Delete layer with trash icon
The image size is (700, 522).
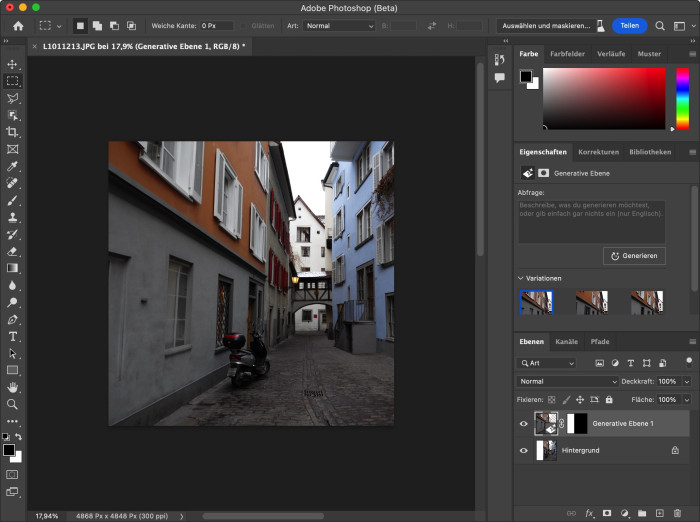tap(677, 513)
